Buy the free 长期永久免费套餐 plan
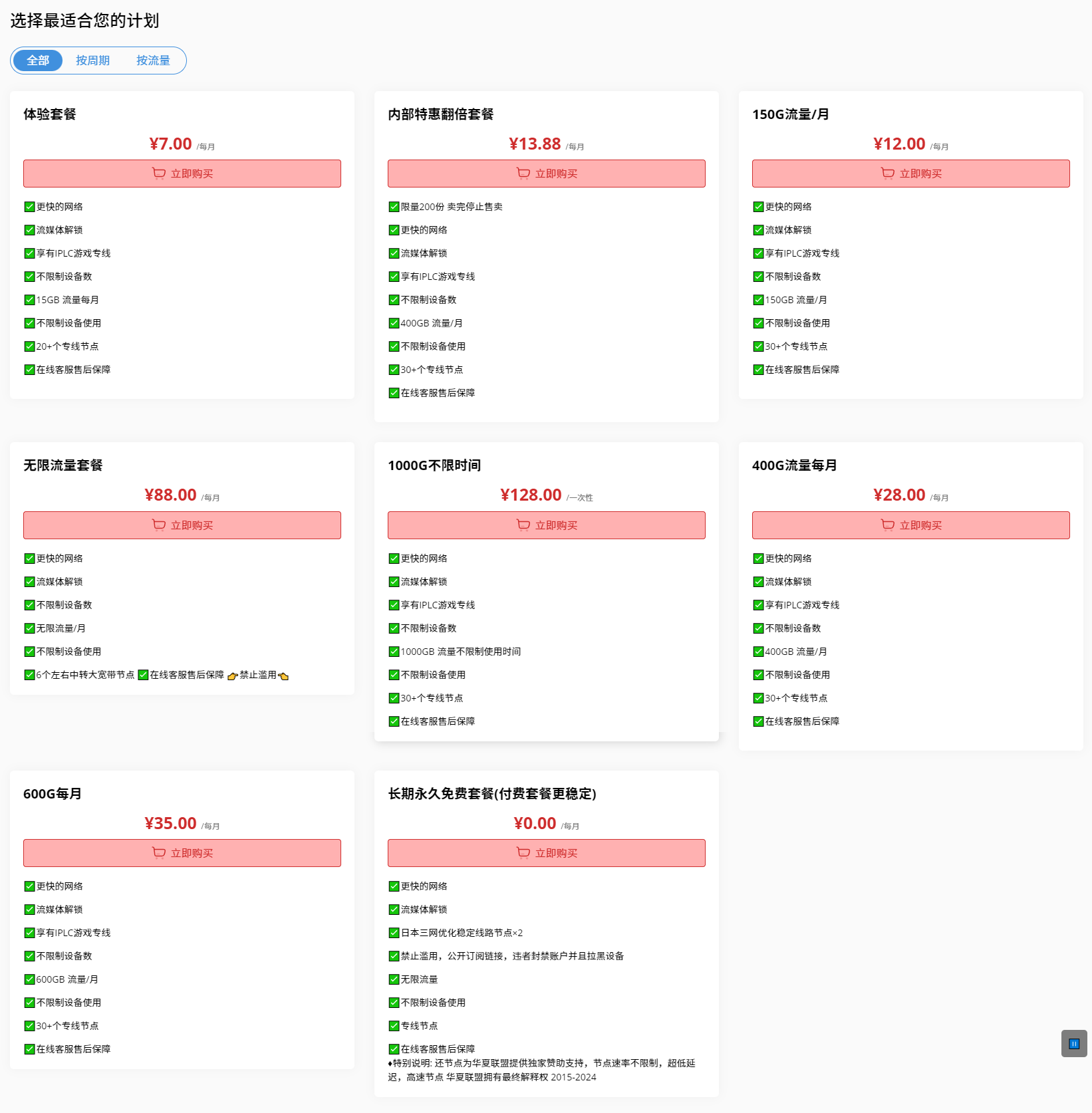1092x1113 pixels. 546,853
